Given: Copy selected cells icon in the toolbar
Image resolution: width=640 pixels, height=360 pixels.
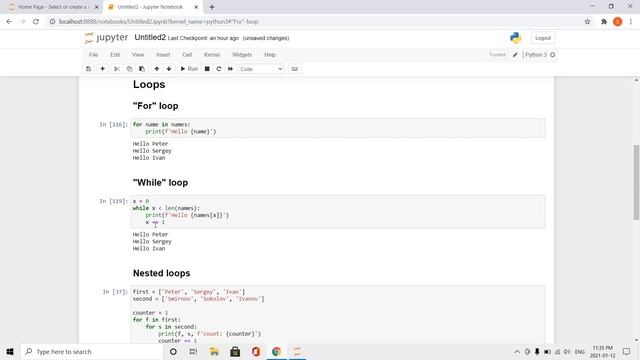Looking at the screenshot, I should (x=129, y=69).
